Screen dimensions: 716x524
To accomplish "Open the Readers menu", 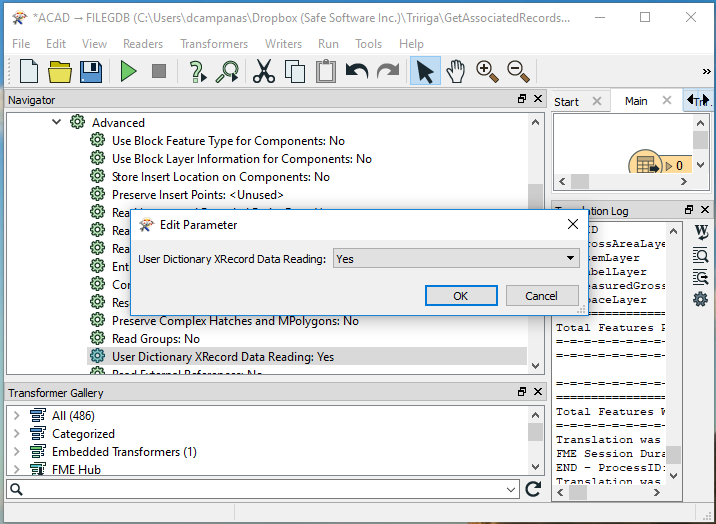I will coord(143,44).
